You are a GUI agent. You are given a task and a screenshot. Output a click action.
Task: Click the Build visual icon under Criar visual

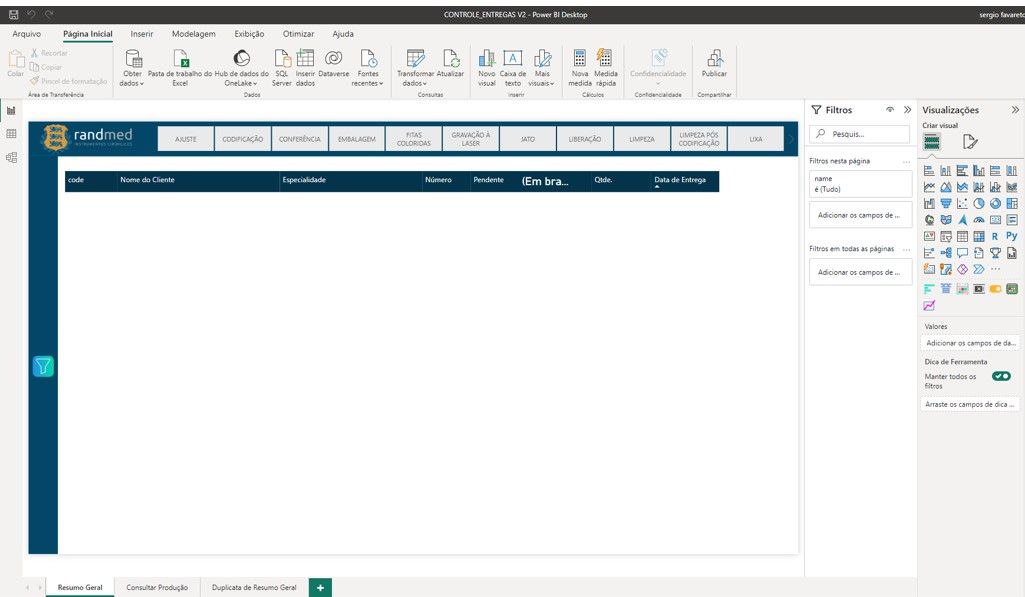click(932, 141)
